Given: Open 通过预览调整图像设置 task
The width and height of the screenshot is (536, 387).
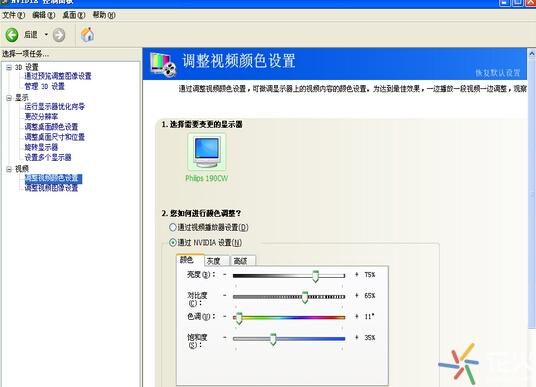Looking at the screenshot, I should (x=58, y=76).
